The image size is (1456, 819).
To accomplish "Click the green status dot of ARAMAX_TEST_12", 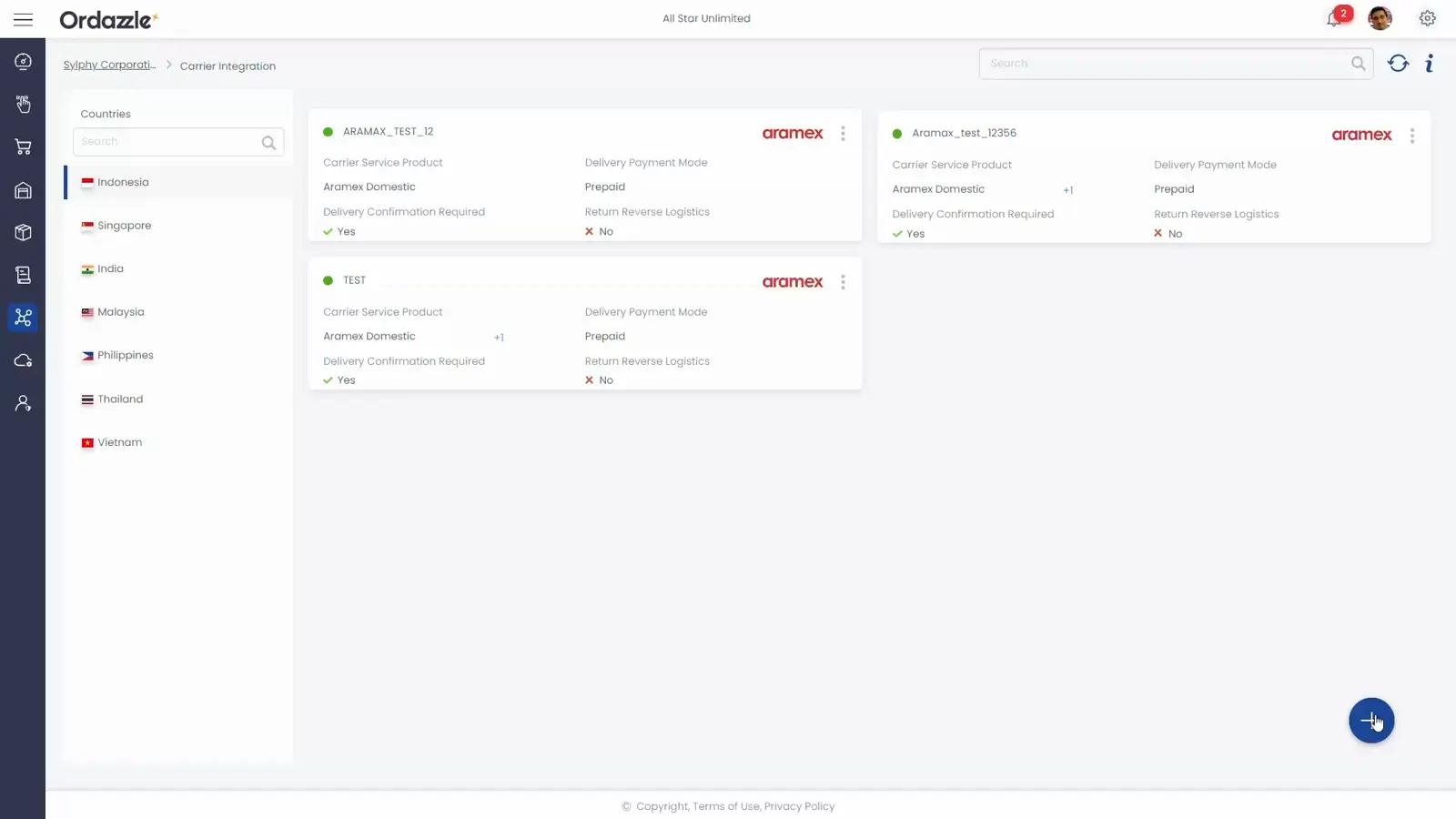I will [x=328, y=132].
